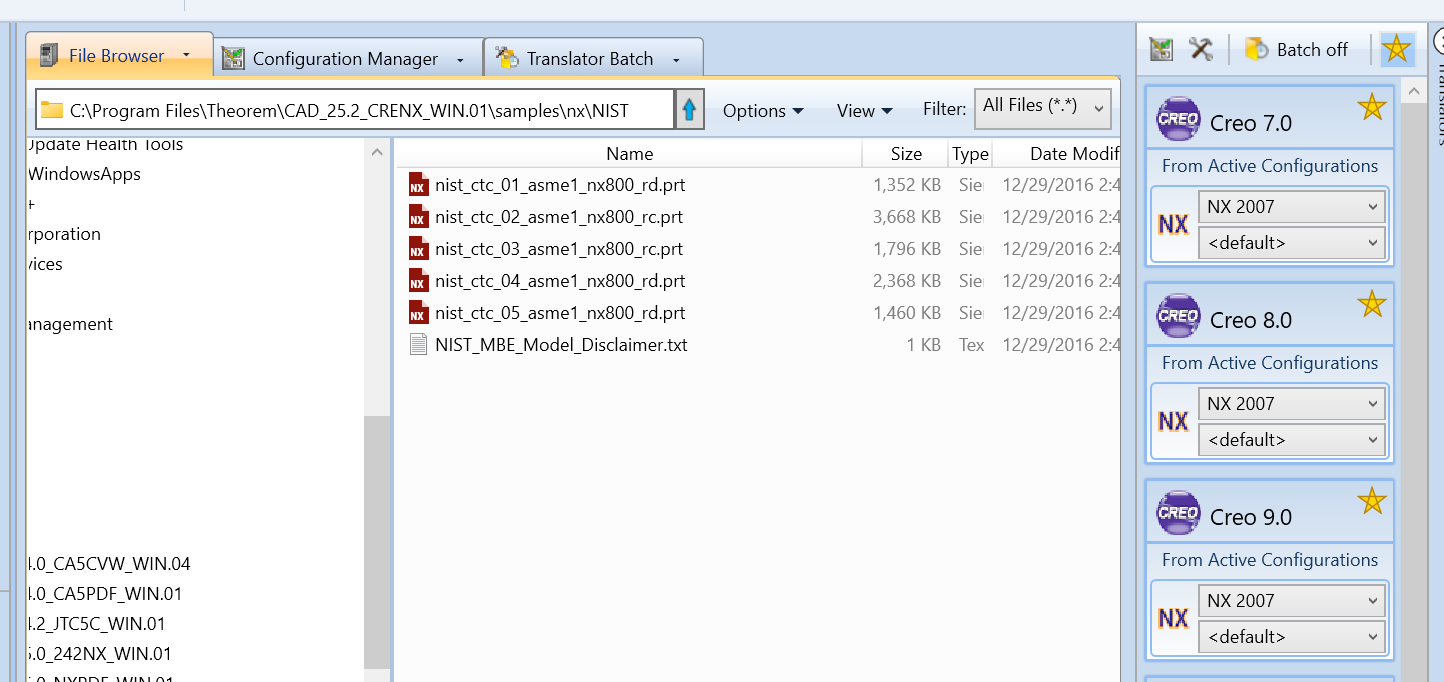Click the File Browser tab icon
Viewport: 1444px width, 682px height.
coord(47,55)
